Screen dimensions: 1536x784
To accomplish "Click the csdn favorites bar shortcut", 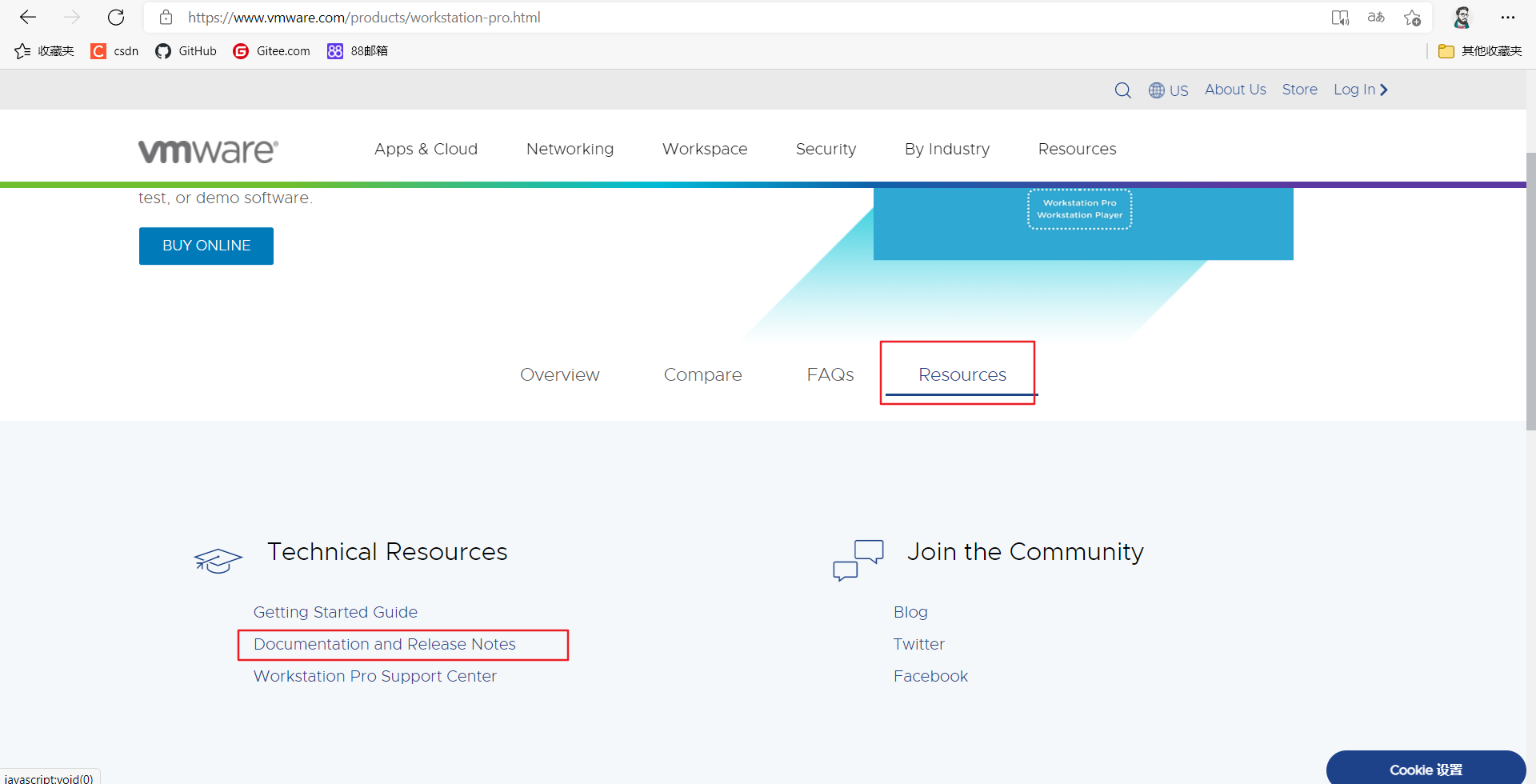I will [x=113, y=50].
